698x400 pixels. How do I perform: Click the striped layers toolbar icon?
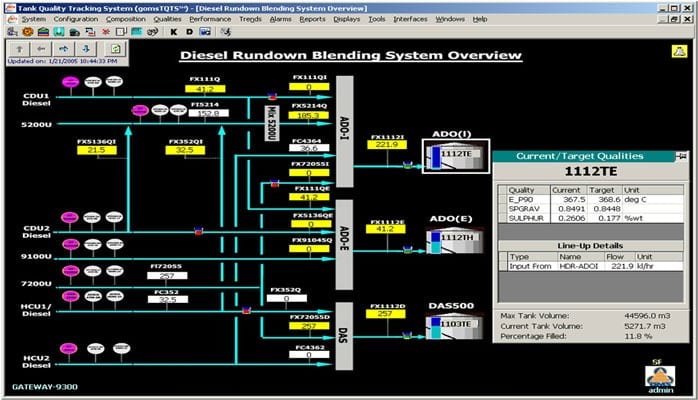(43, 32)
